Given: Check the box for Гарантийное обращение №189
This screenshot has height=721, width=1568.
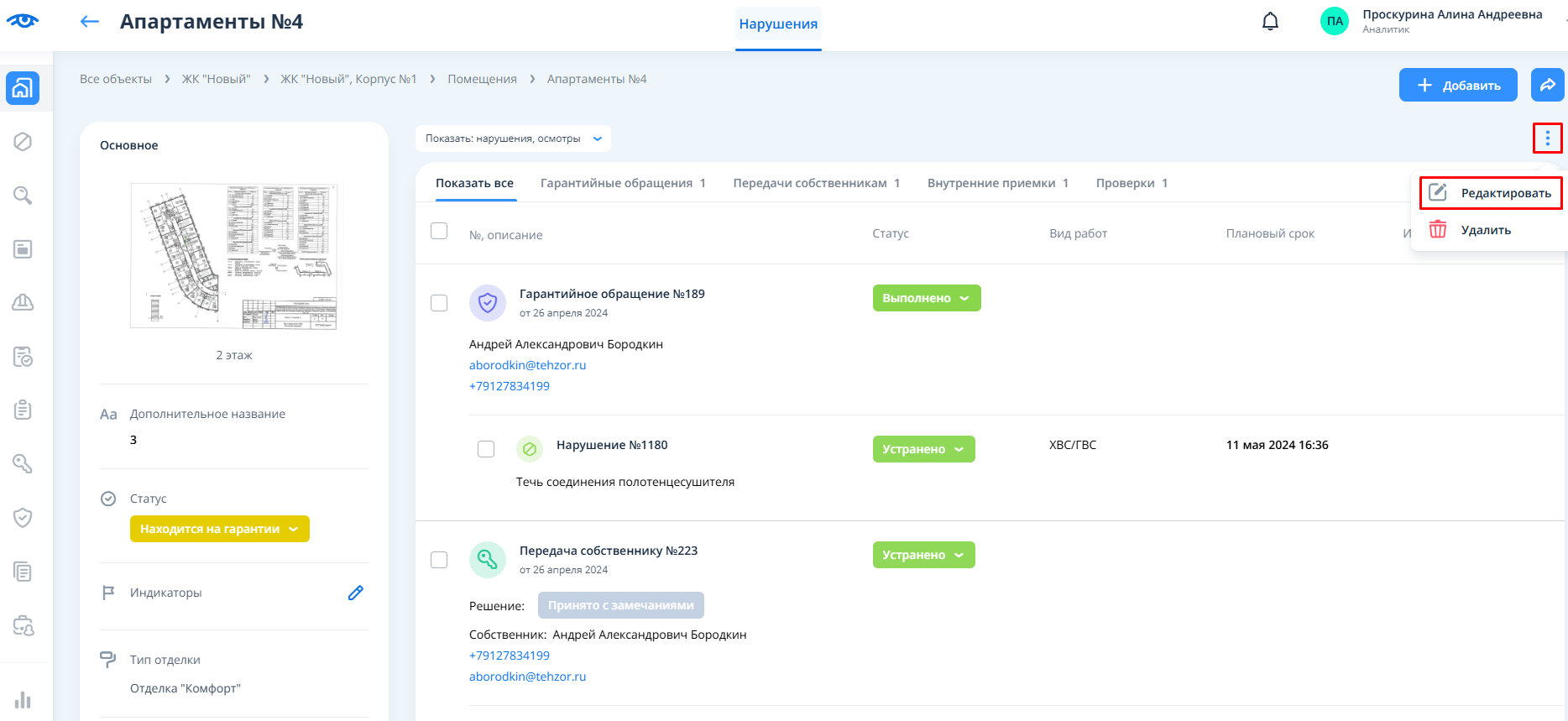Looking at the screenshot, I should (x=439, y=303).
